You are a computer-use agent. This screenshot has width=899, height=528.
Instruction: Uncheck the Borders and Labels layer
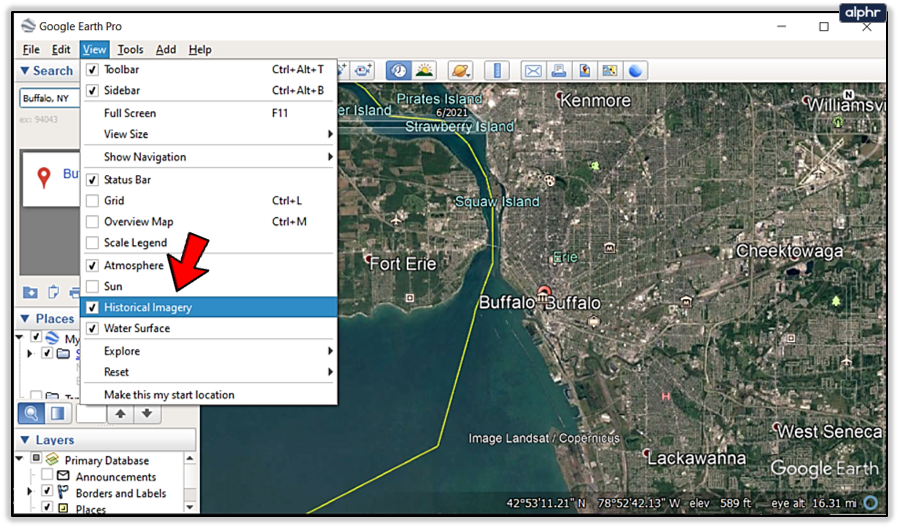click(47, 492)
